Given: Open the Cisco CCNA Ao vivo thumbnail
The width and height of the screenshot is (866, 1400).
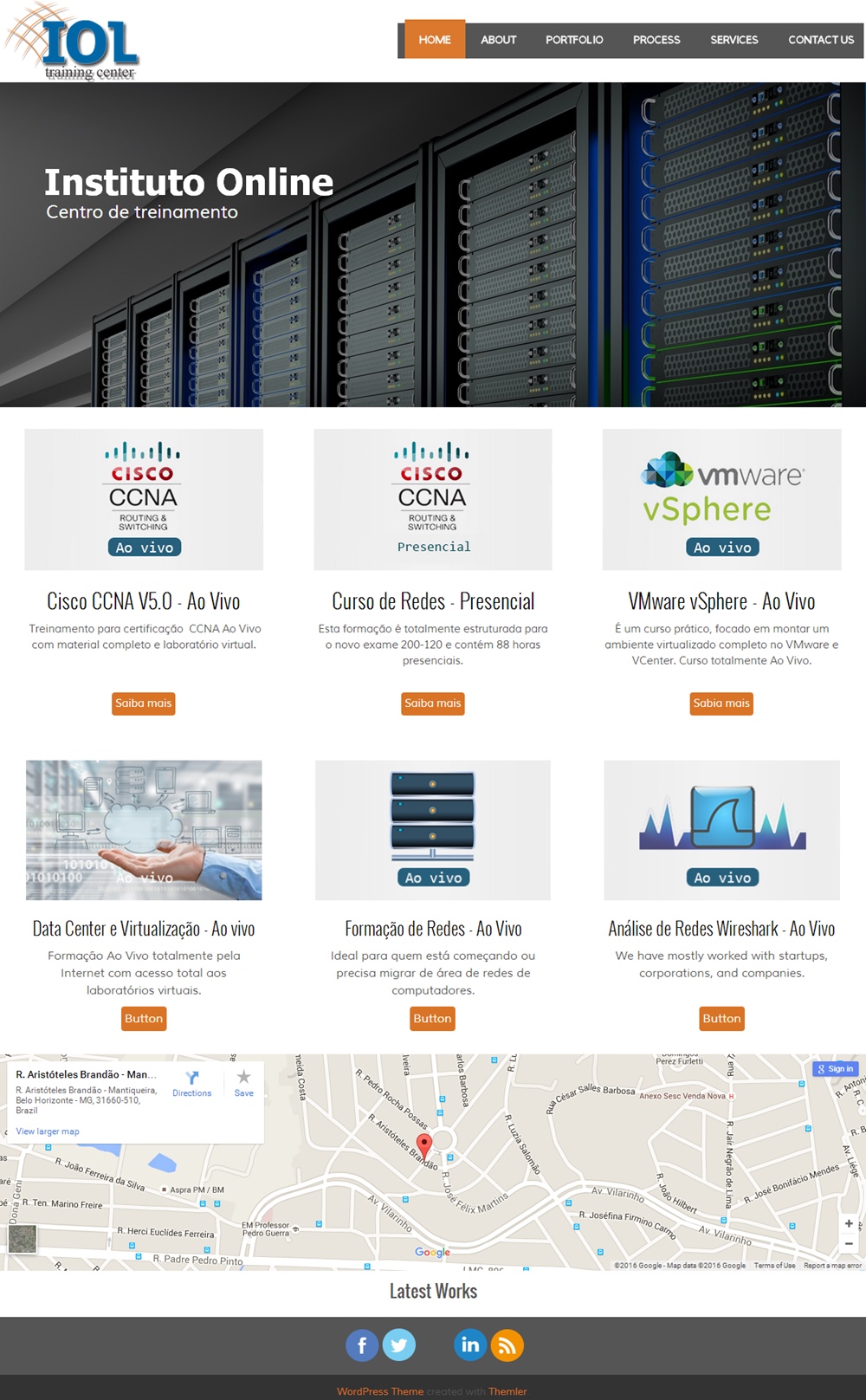Looking at the screenshot, I should [x=144, y=499].
